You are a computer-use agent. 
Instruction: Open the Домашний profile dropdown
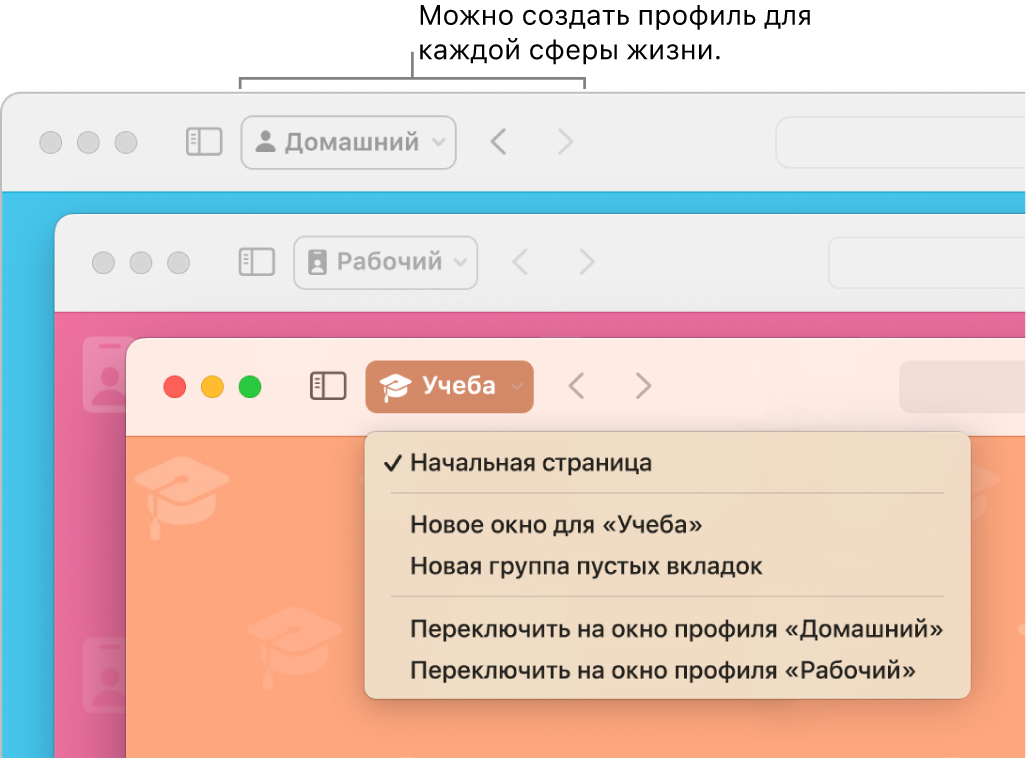tap(348, 142)
